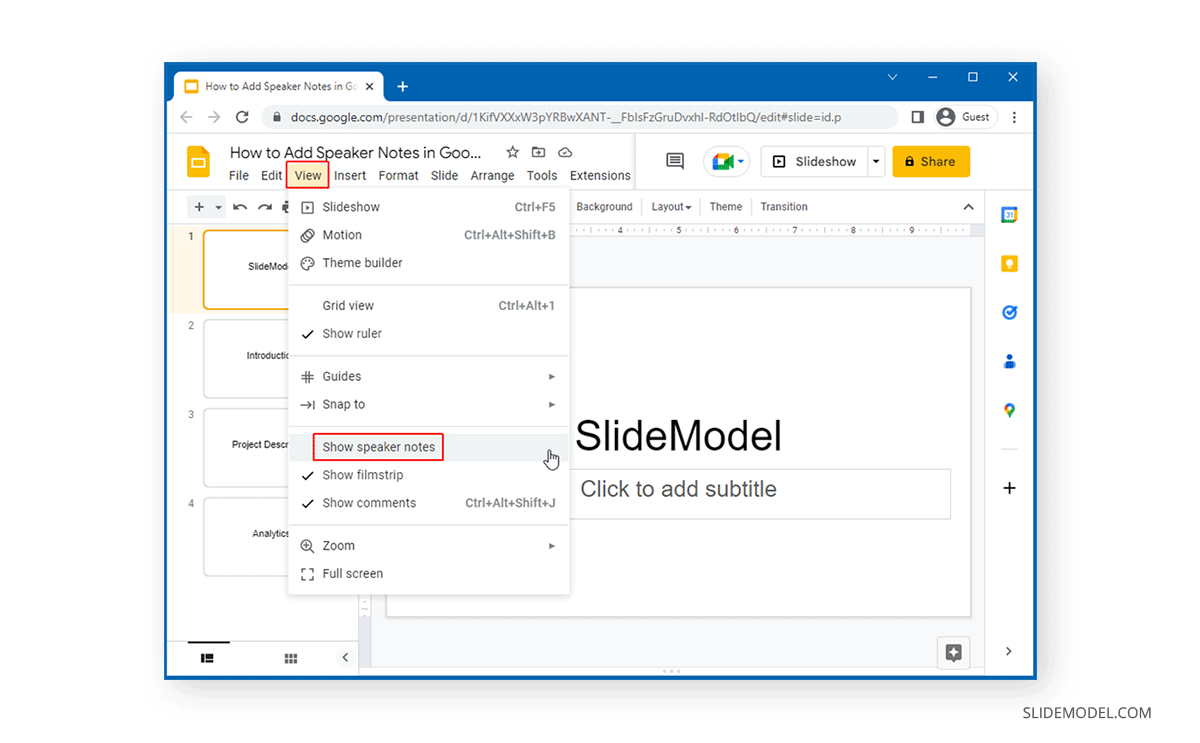Open Google Tasks from the side panel

1009,312
